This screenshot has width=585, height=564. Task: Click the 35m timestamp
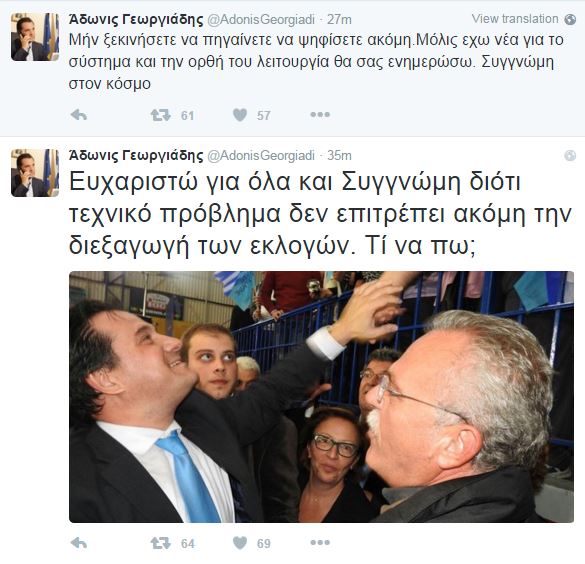[x=339, y=156]
